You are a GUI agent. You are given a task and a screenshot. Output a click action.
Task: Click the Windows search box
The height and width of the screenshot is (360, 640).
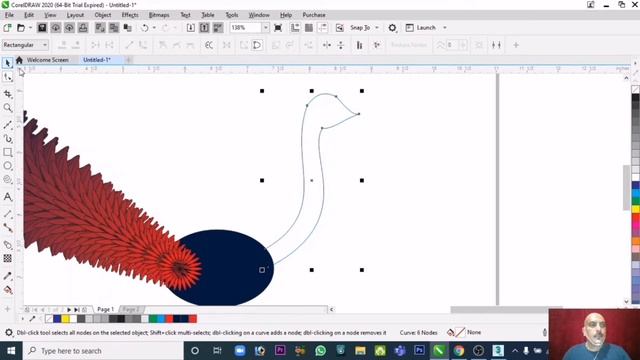pyautogui.click(x=103, y=351)
